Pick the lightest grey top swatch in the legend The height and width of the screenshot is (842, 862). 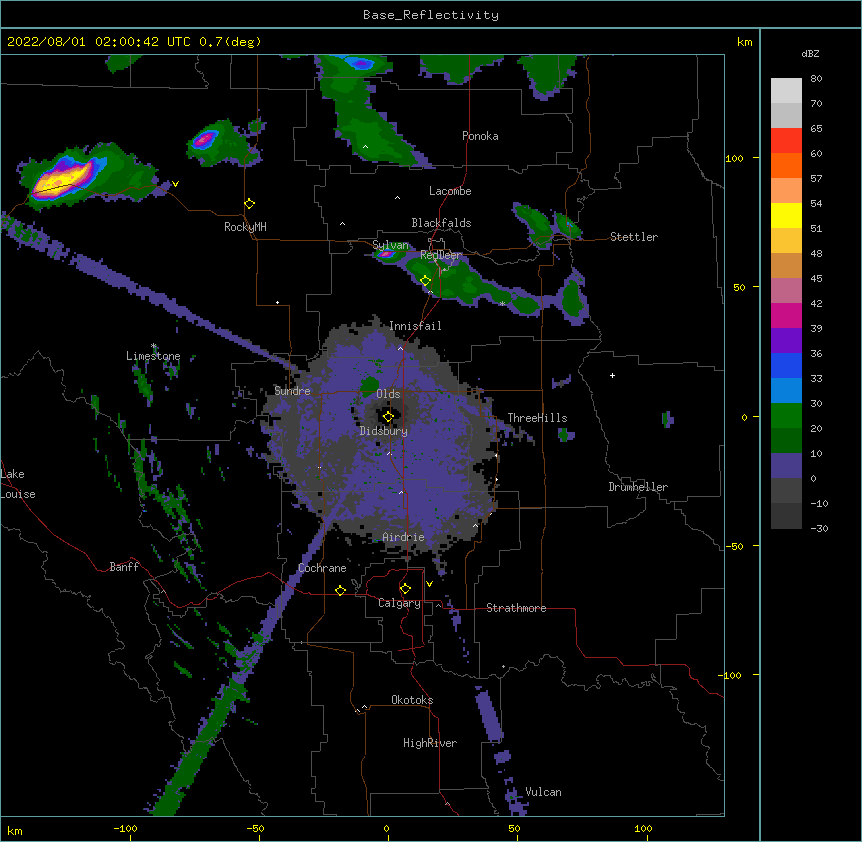click(x=786, y=91)
